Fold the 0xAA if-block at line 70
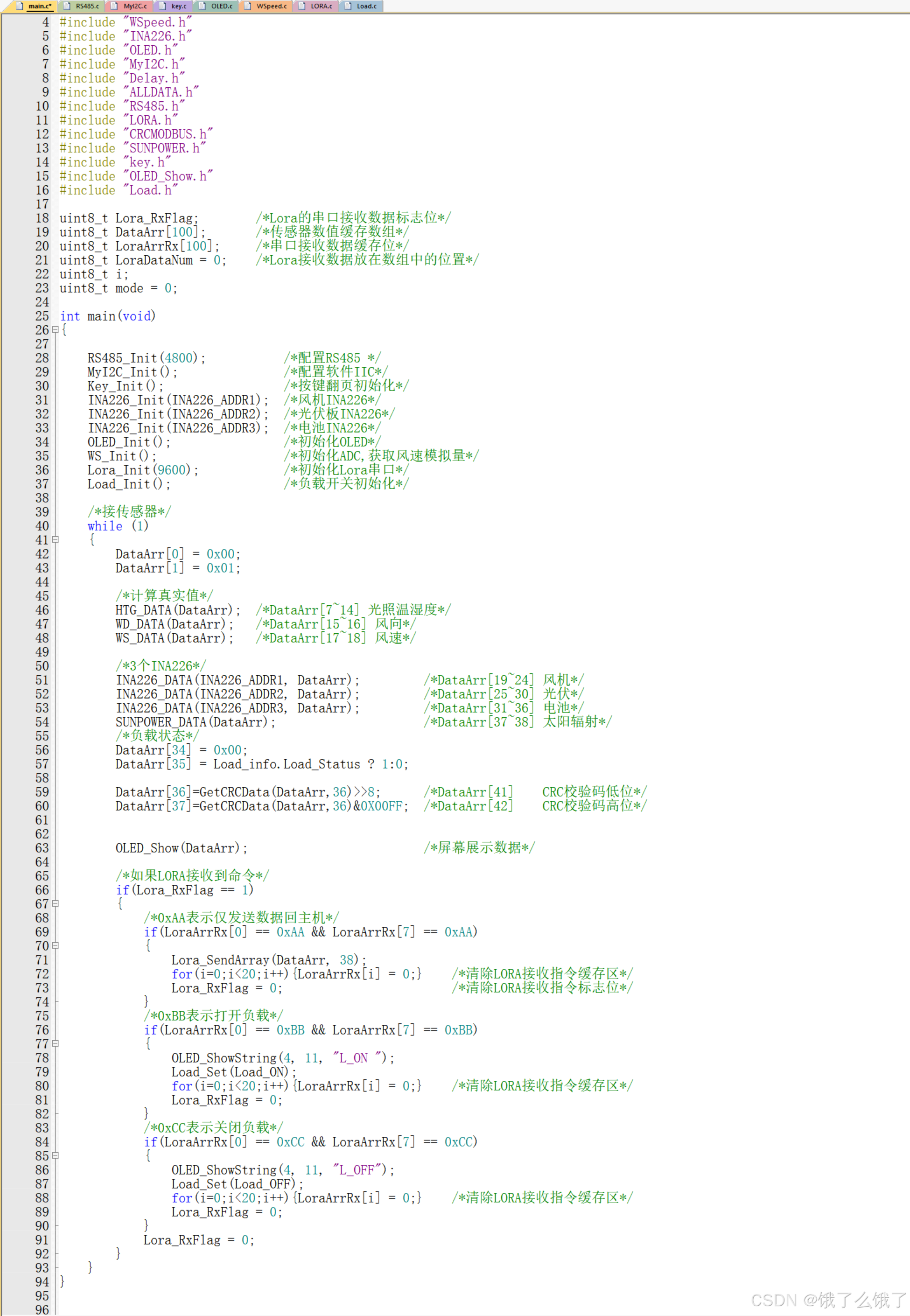Image resolution: width=910 pixels, height=1316 pixels. coord(56,946)
